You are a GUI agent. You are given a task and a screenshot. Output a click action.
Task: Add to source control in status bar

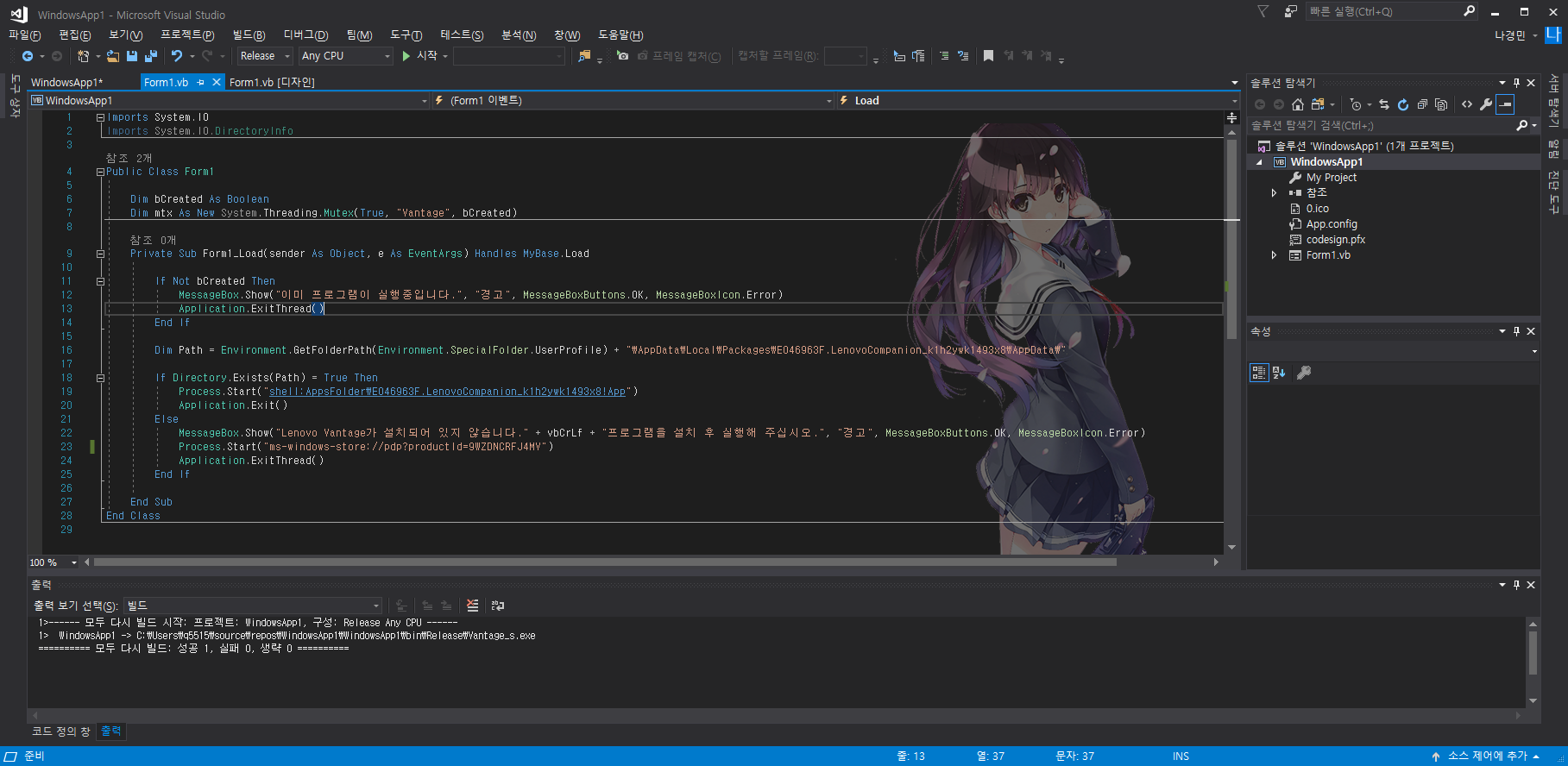click(x=1485, y=757)
